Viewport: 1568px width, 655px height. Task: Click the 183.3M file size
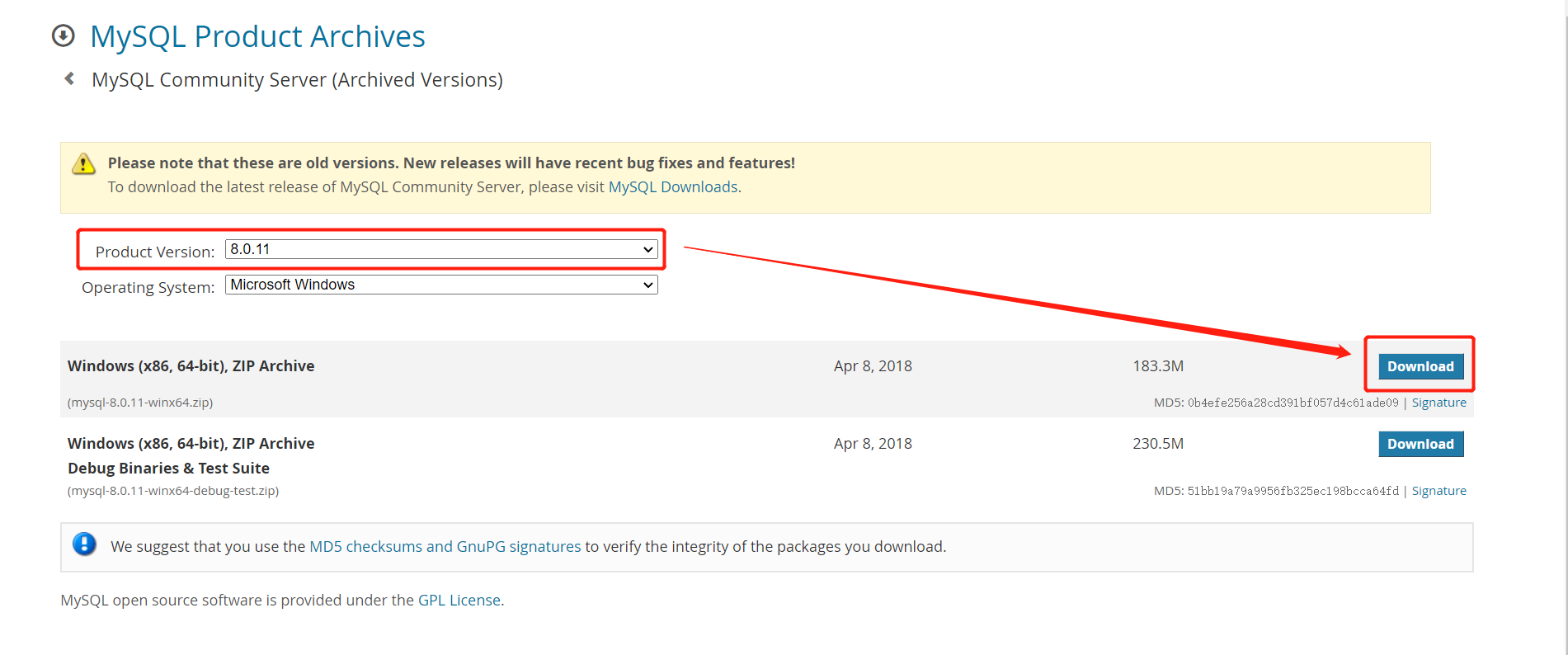[1158, 366]
